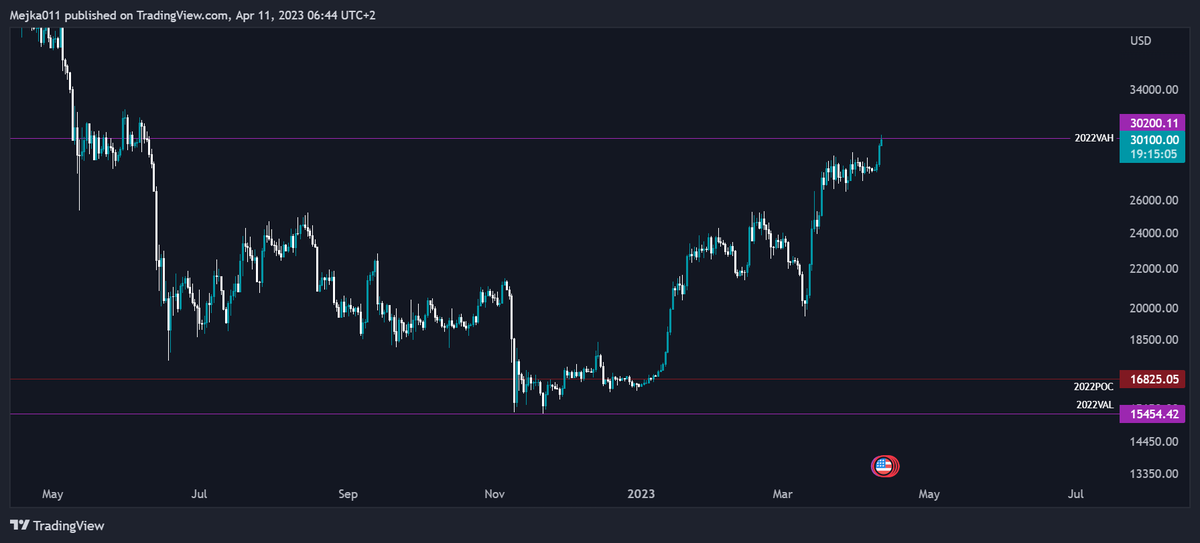Click the 2023 label on time axis
This screenshot has height=543, width=1200.
click(641, 494)
